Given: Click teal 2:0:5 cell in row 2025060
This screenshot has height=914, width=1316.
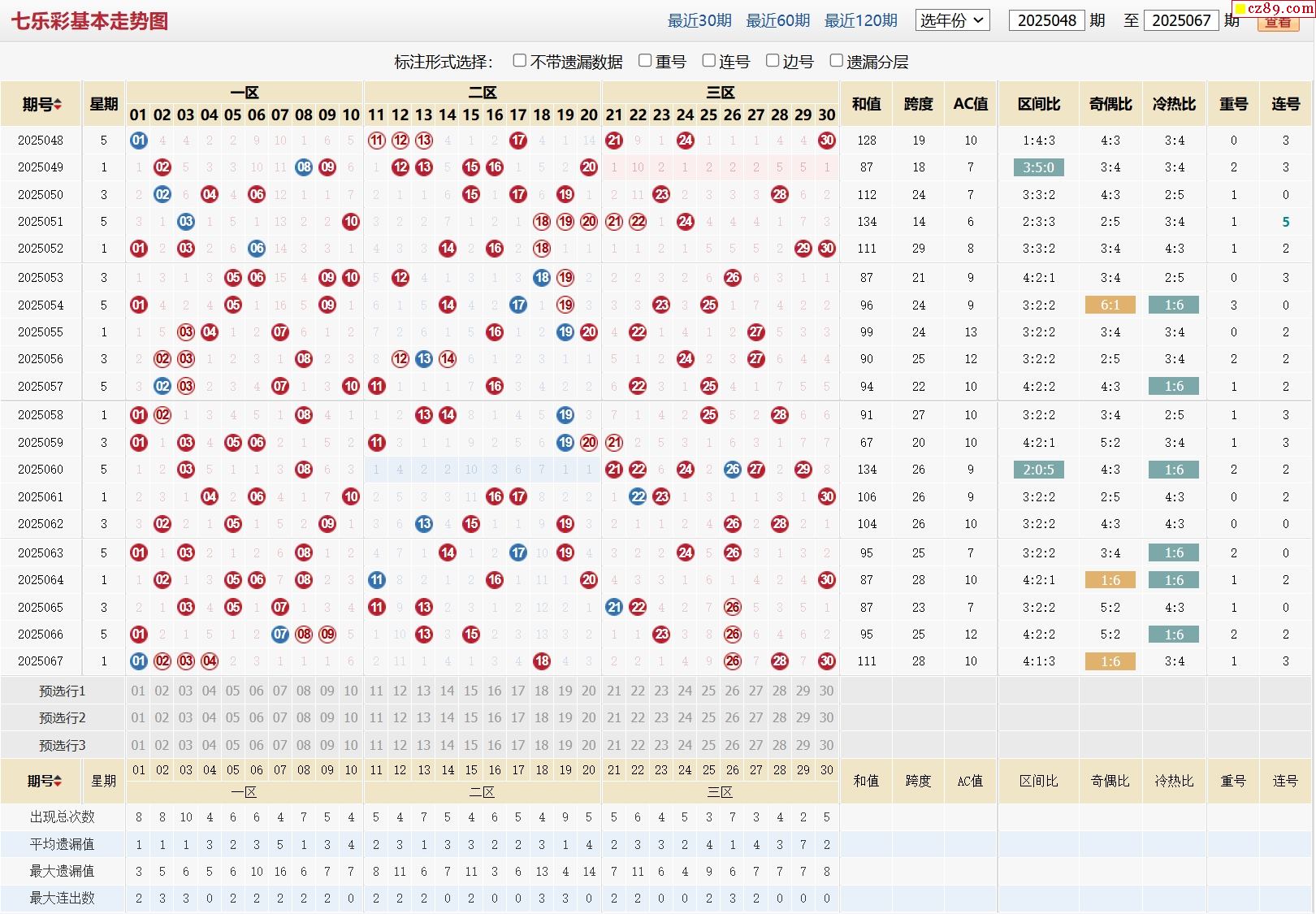Looking at the screenshot, I should tap(1039, 470).
